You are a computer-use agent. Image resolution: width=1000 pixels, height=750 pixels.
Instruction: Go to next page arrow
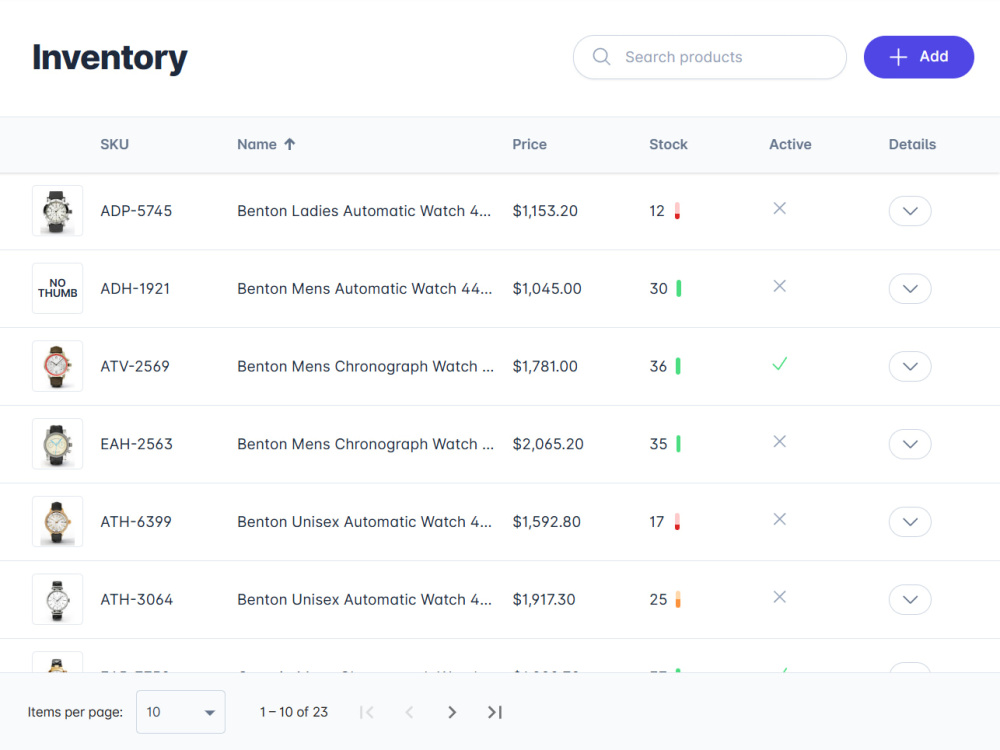coord(452,712)
